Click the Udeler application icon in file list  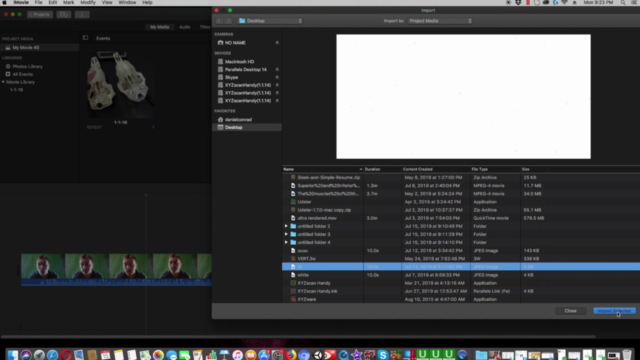(293, 202)
